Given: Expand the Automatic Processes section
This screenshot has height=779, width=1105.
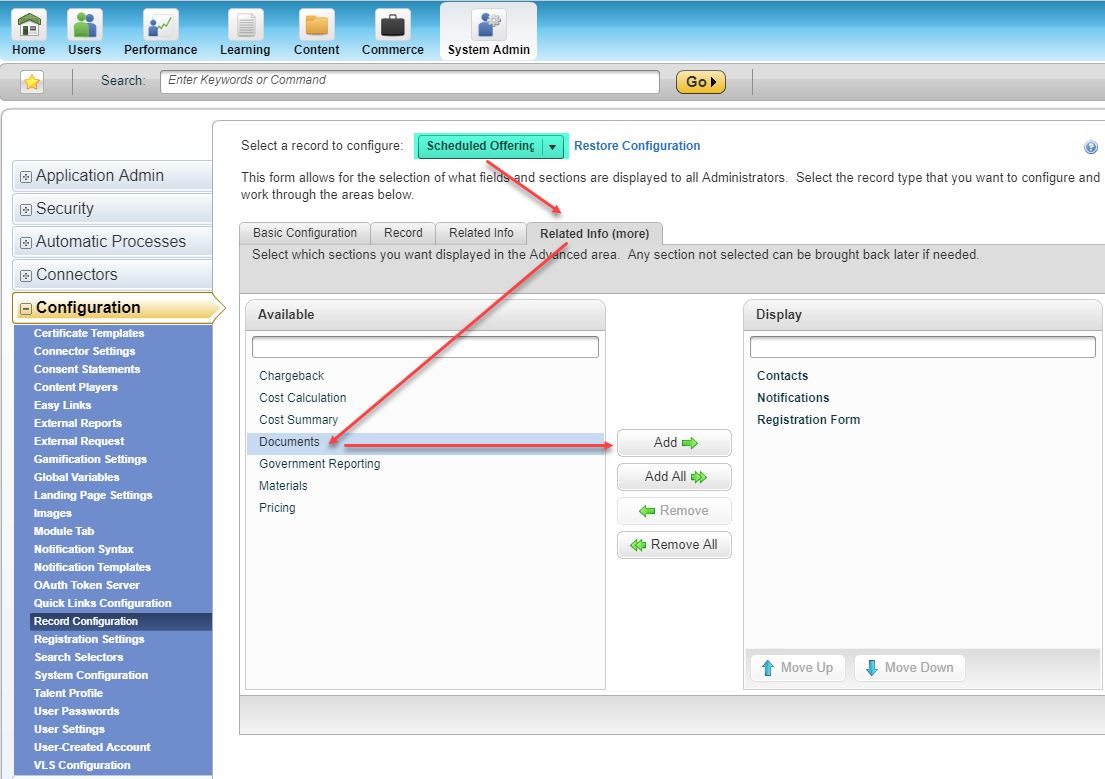Looking at the screenshot, I should (x=112, y=242).
